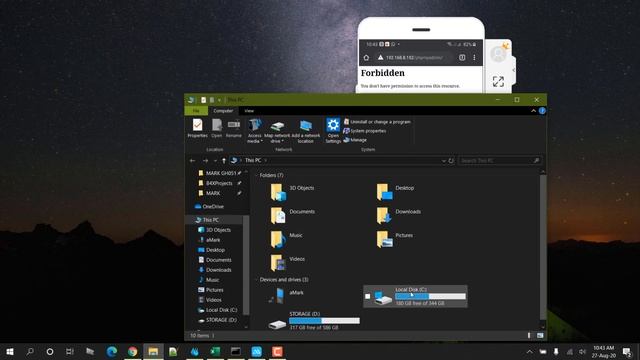The height and width of the screenshot is (360, 640).
Task: Open the phone browser three-dot menu
Action: 474,58
